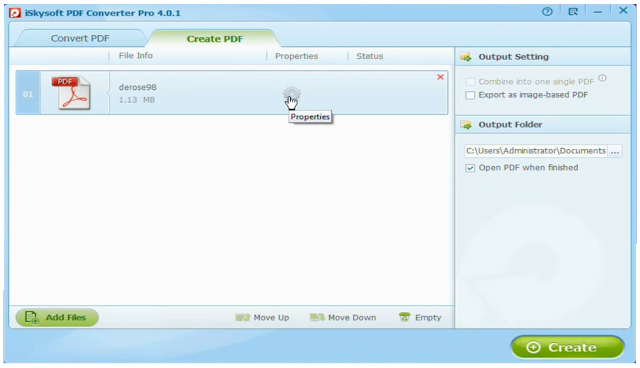Open the help question mark icon

click(x=547, y=12)
